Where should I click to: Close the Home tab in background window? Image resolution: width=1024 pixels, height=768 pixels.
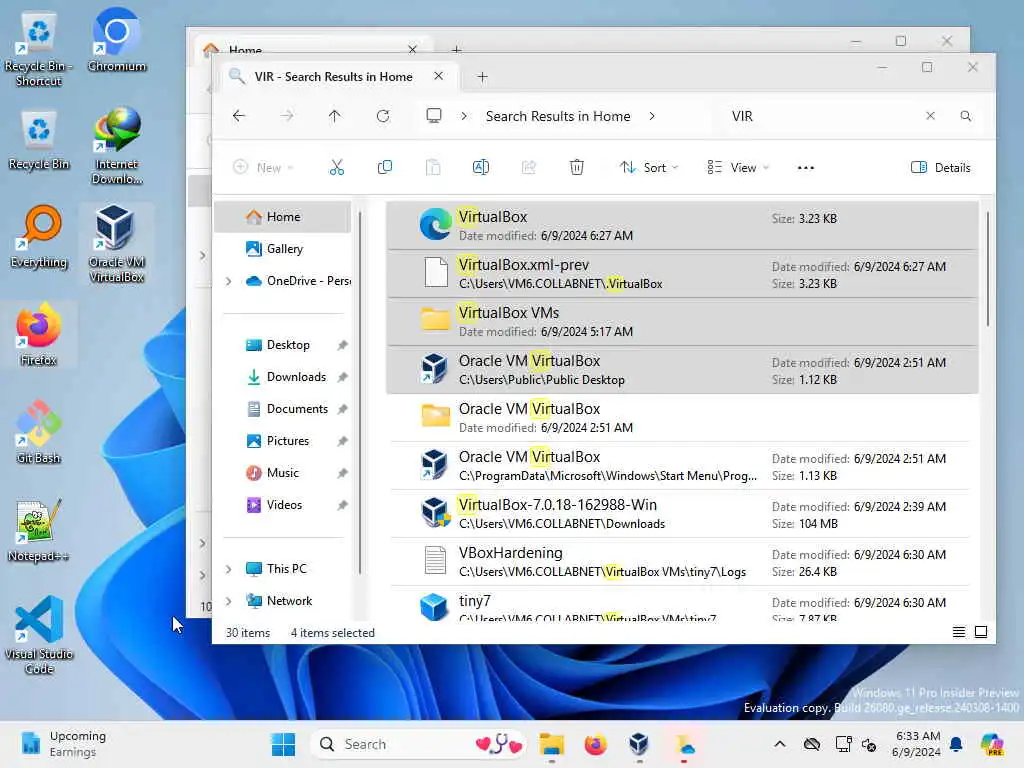click(413, 49)
